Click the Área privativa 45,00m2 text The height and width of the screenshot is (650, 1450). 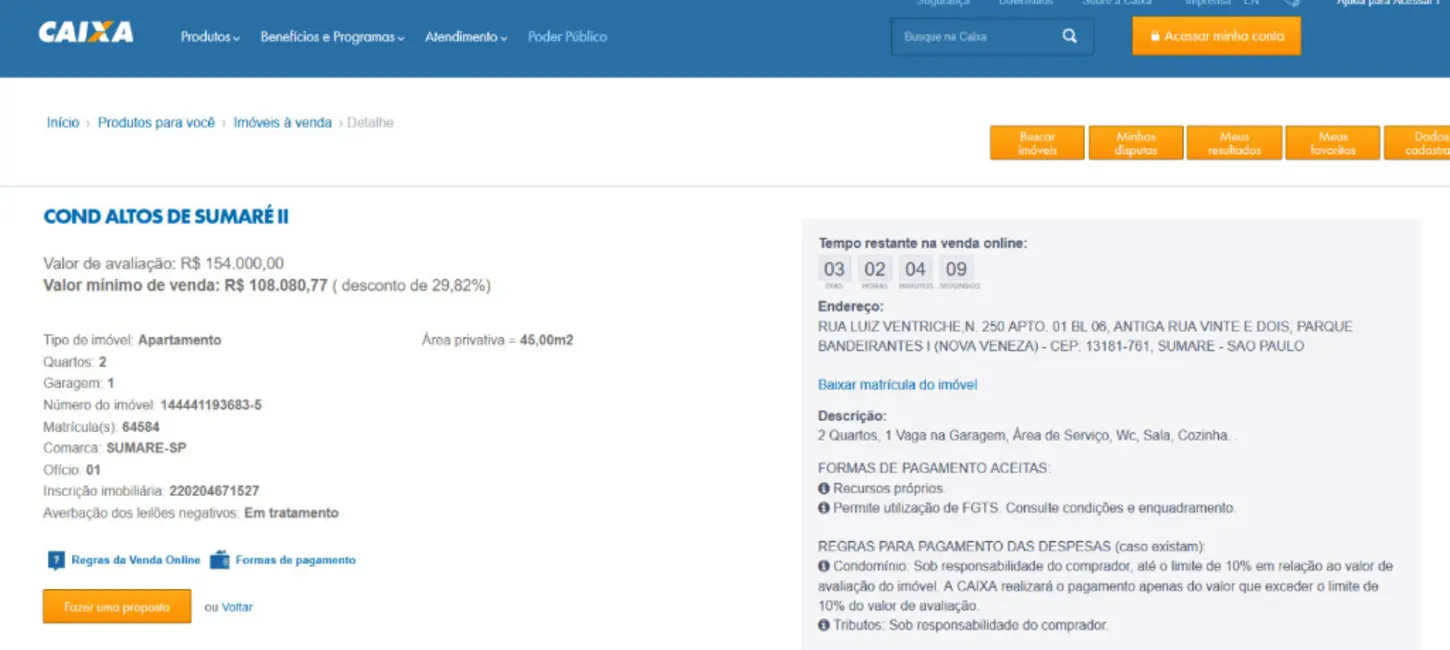click(497, 340)
